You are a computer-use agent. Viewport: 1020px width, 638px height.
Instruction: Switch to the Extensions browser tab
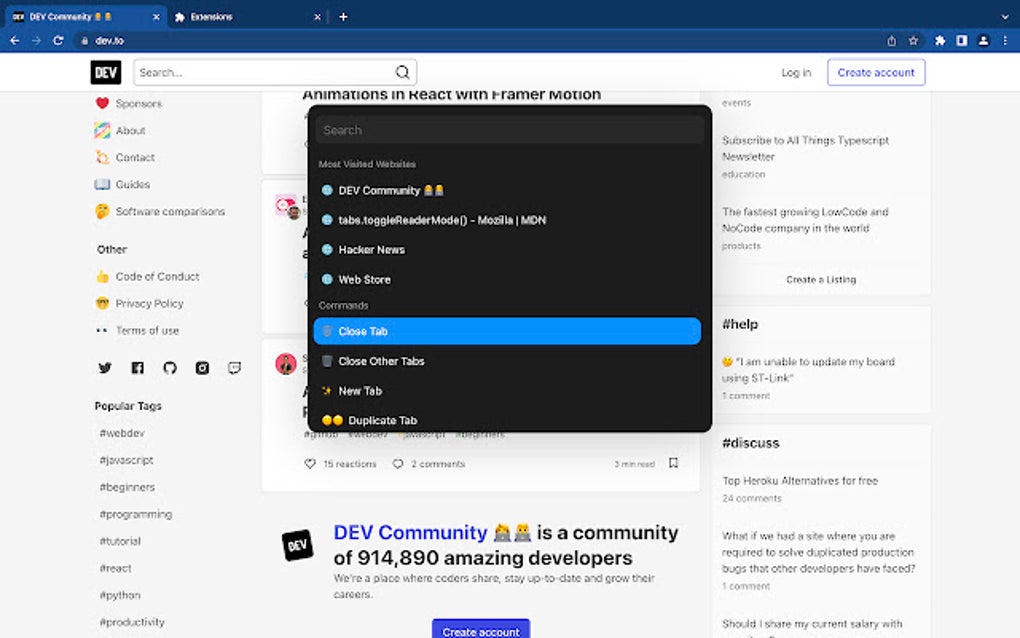(247, 17)
